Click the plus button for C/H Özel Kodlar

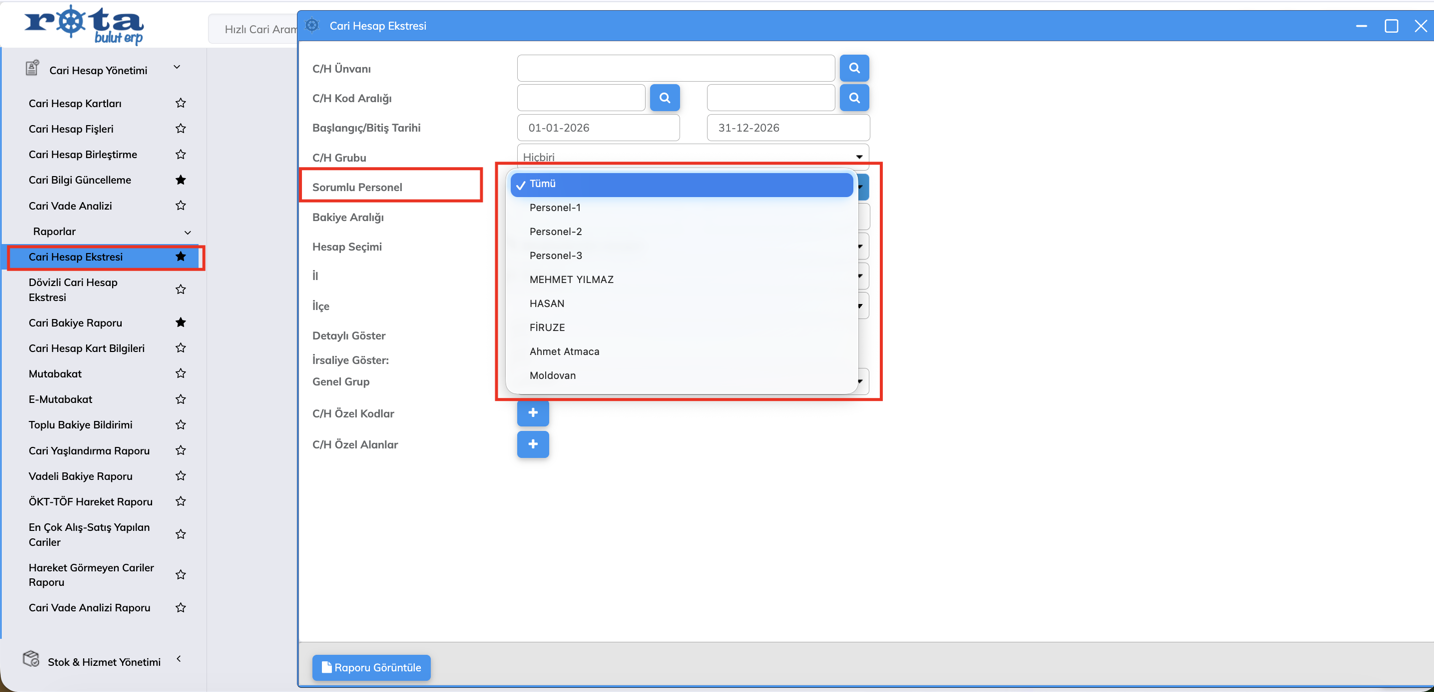click(533, 413)
